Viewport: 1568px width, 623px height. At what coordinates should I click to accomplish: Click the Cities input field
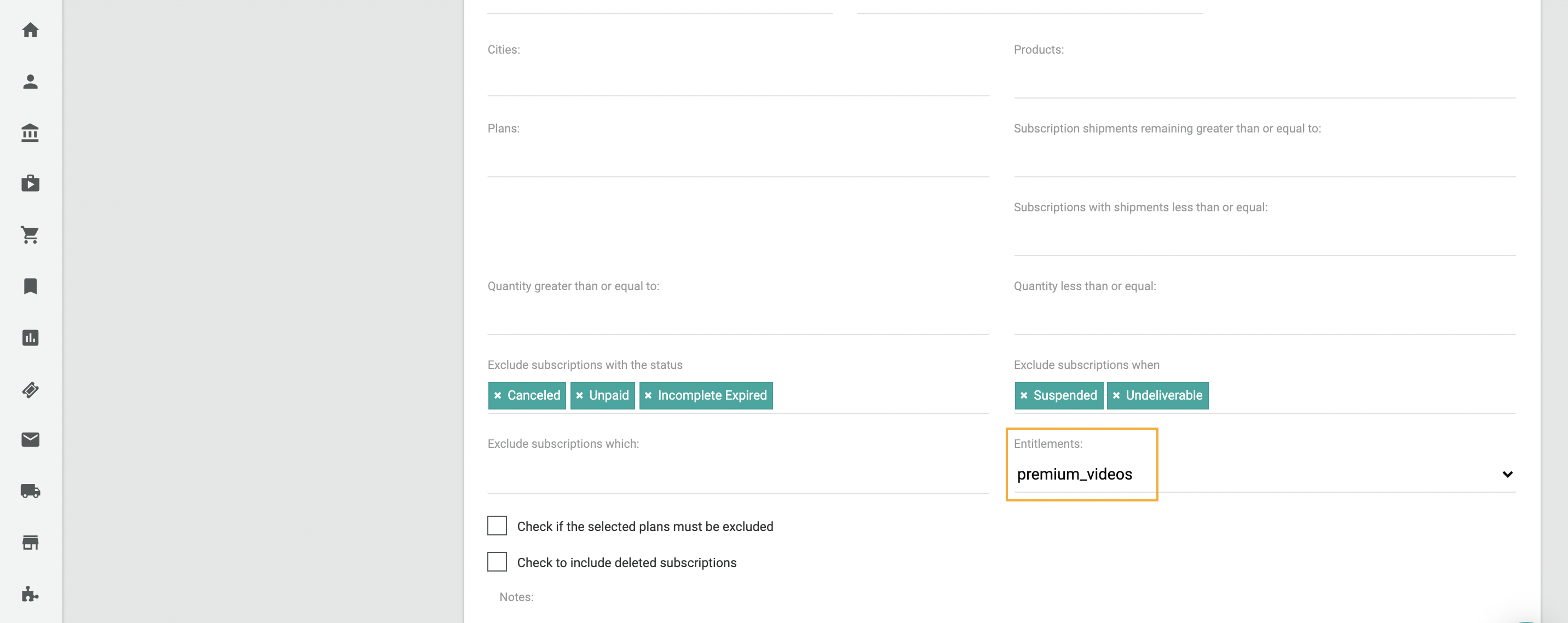pos(738,79)
